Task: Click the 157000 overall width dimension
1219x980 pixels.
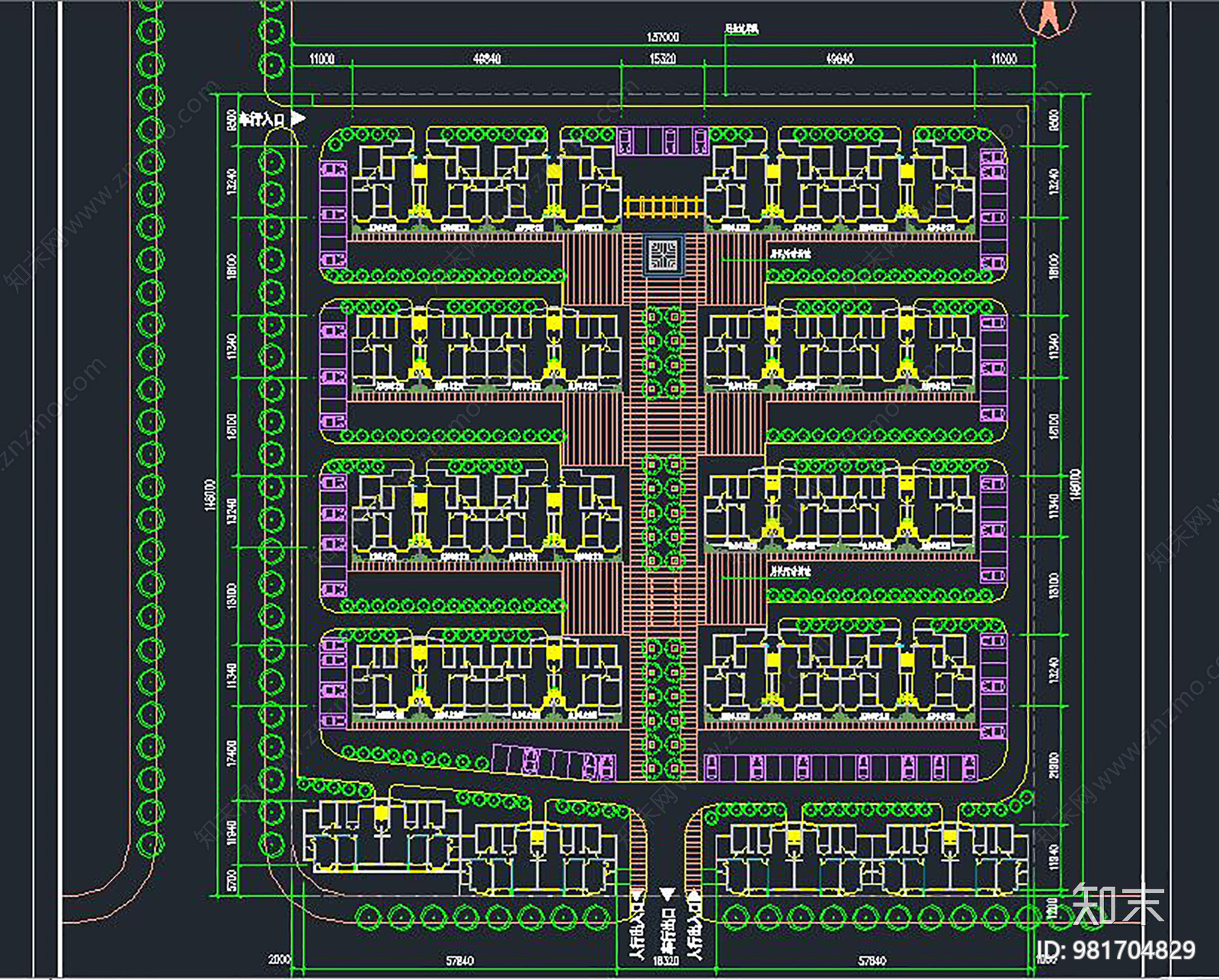Action: (662, 37)
